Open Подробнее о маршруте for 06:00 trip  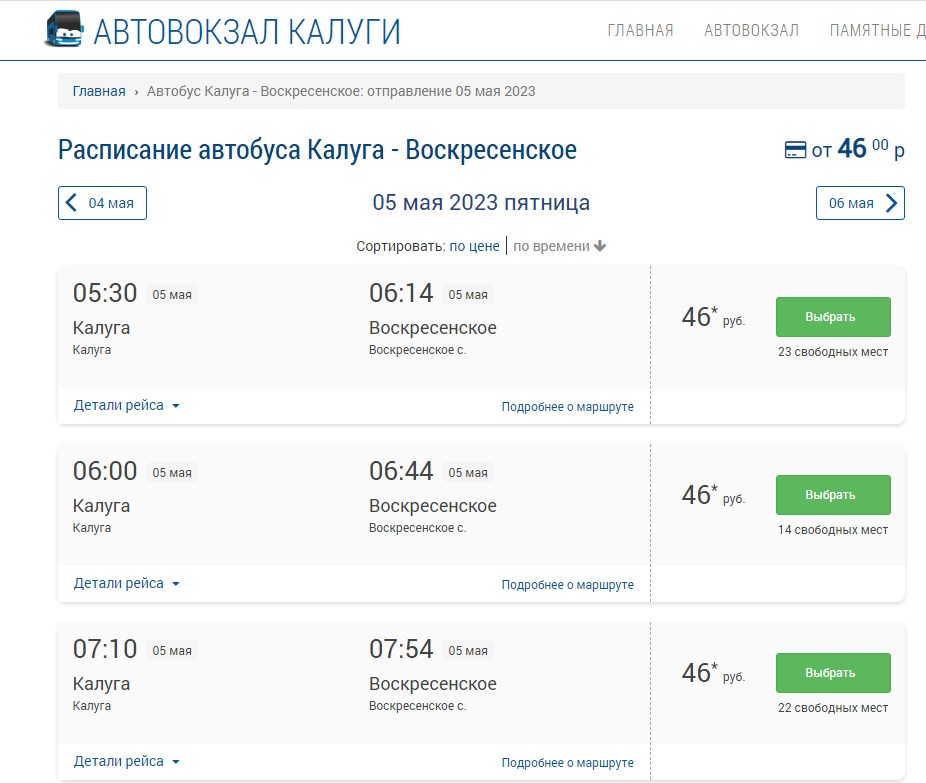pos(567,585)
